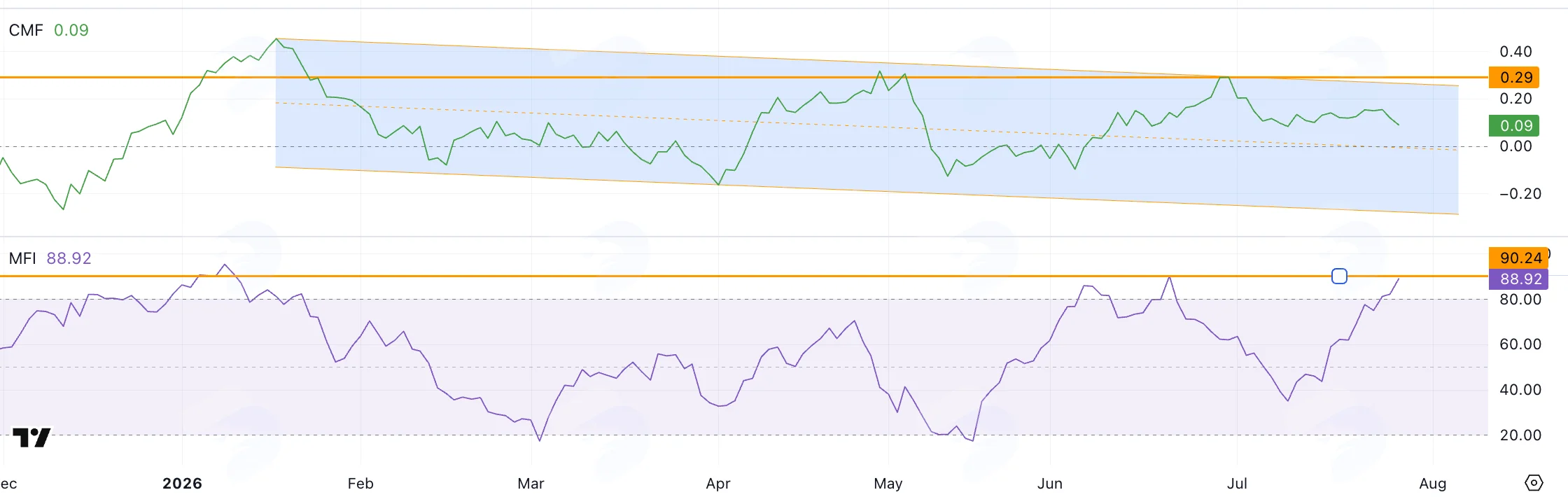Click the Aug label on time axis
The width and height of the screenshot is (1568, 497).
pos(1433,484)
